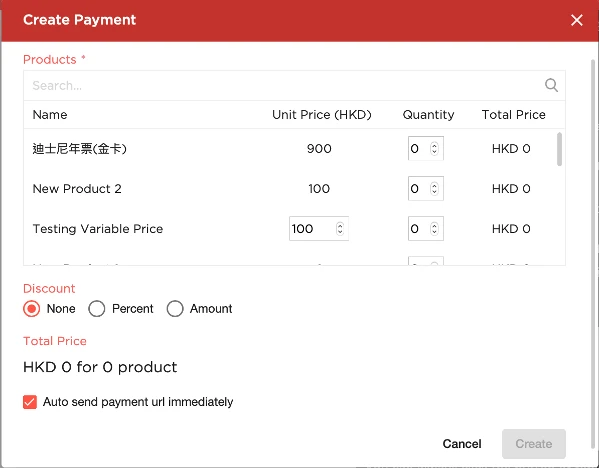Click the Total Price column header
600x468 pixels.
(x=513, y=115)
